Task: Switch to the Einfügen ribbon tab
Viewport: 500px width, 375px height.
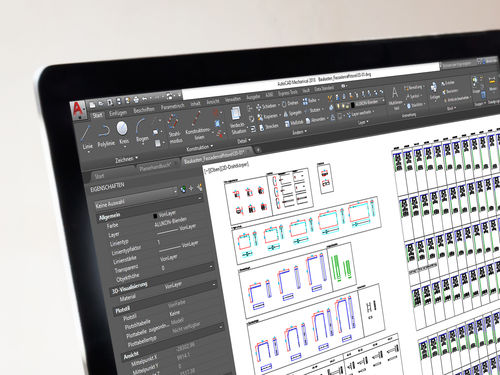Action: [x=118, y=113]
